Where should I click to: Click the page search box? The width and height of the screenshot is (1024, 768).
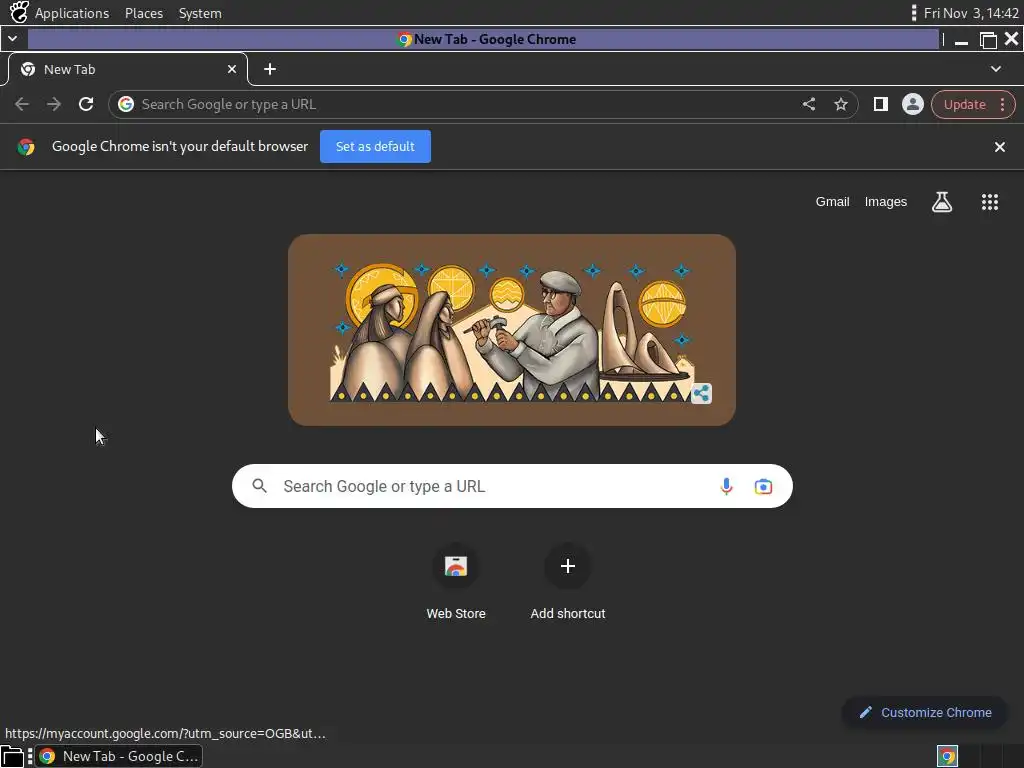(x=512, y=486)
